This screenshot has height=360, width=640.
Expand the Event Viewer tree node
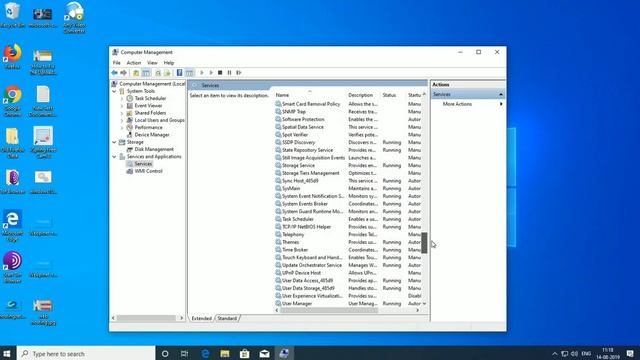click(x=122, y=106)
